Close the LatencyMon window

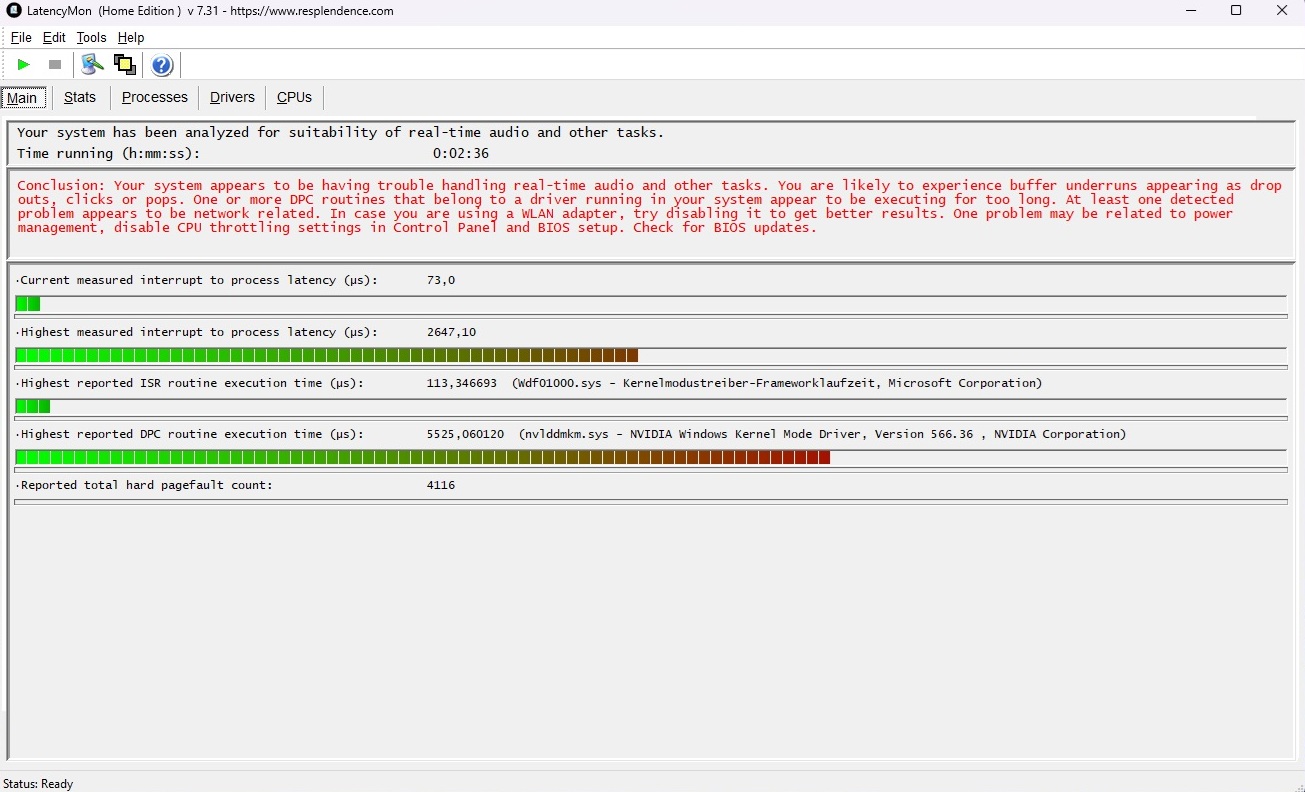(x=1282, y=11)
